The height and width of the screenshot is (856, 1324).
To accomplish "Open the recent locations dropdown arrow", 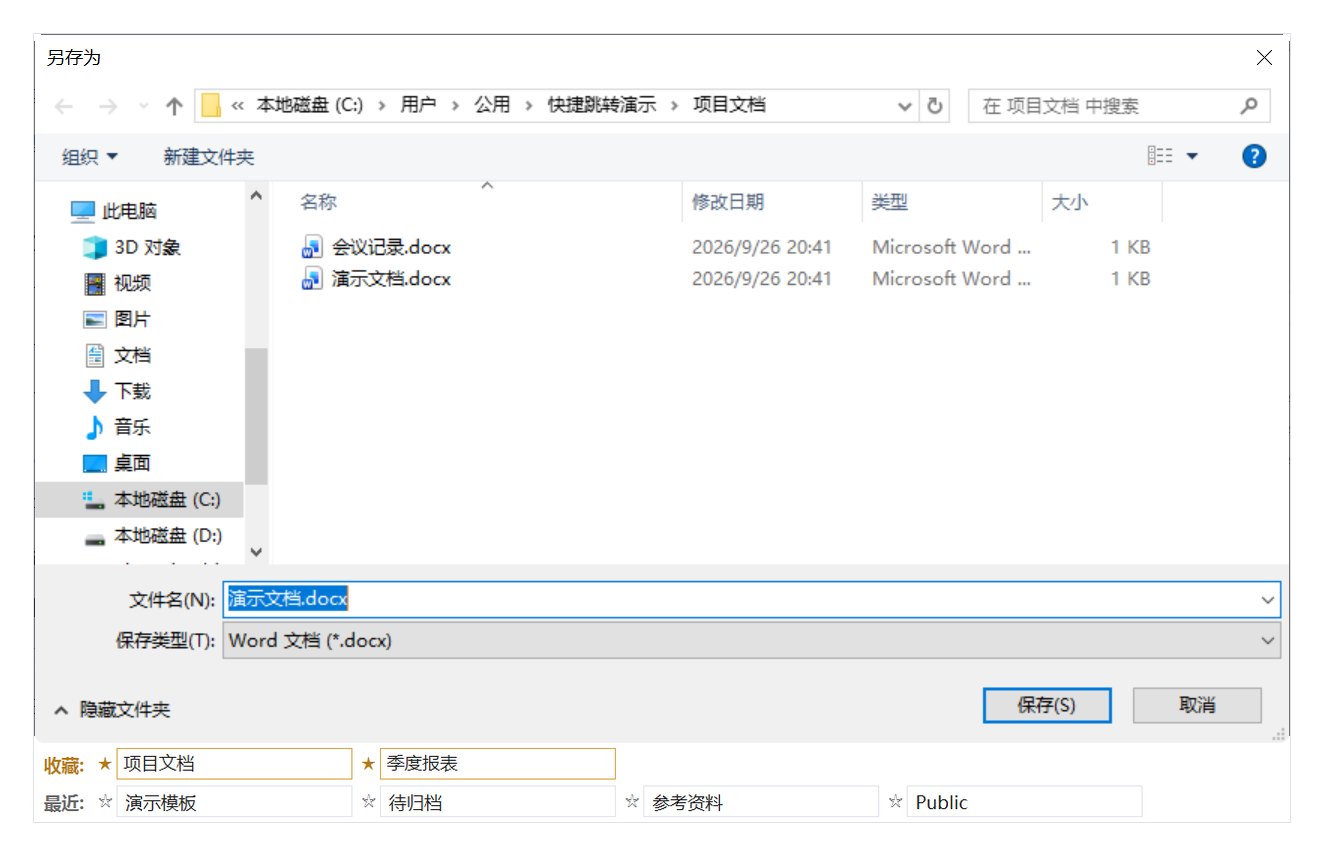I will coord(143,106).
